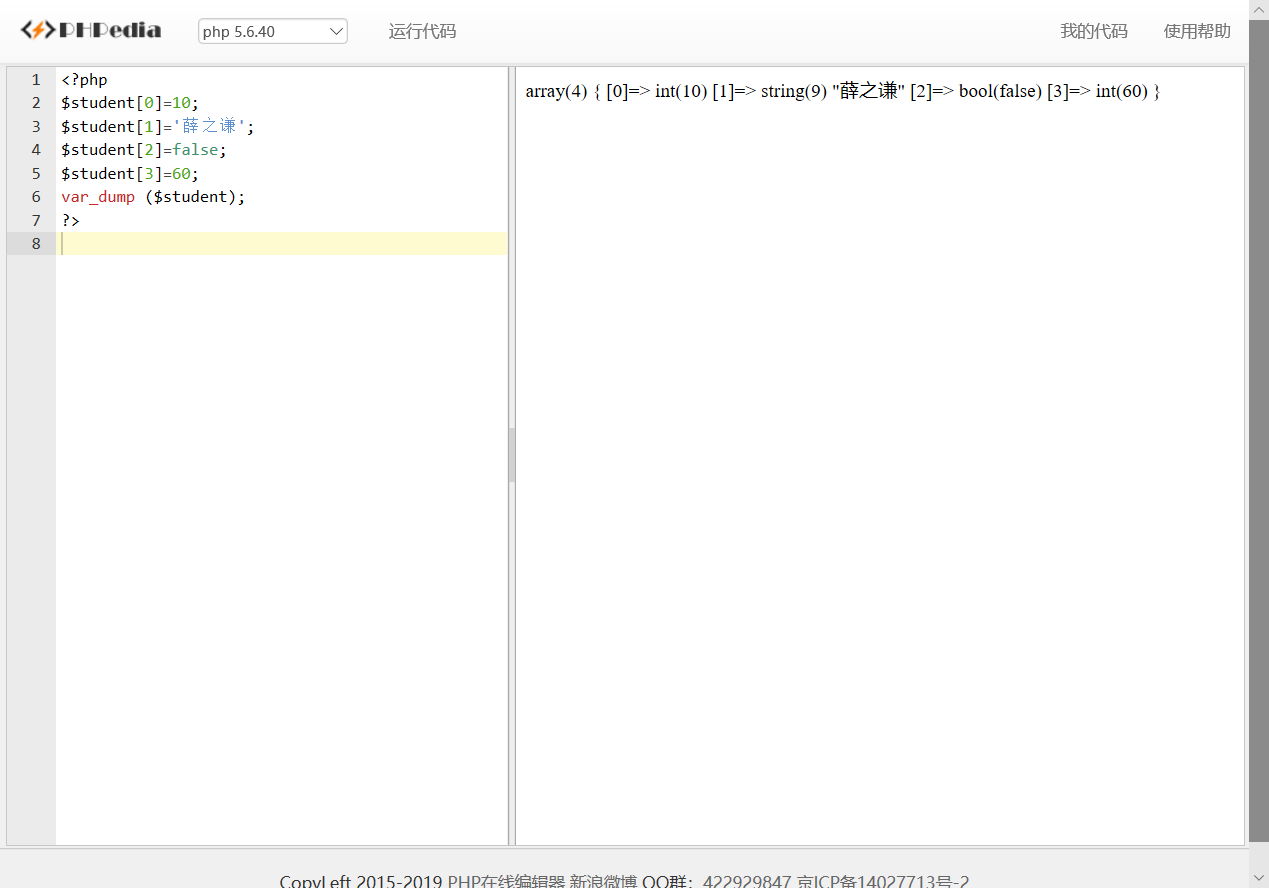1269x888 pixels.
Task: Click the $student[2]=false; code line
Action: pyautogui.click(x=144, y=150)
